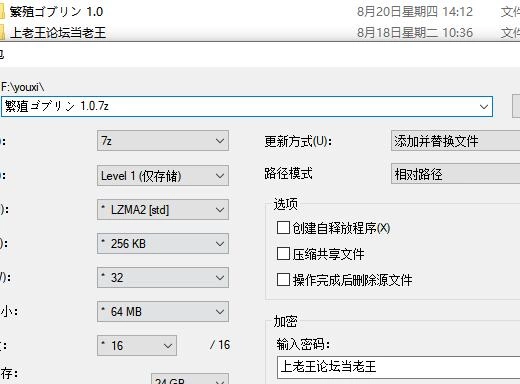The image size is (520, 384).
Task: Click the F:\youxi\ path text
Action: pyautogui.click(x=23, y=87)
